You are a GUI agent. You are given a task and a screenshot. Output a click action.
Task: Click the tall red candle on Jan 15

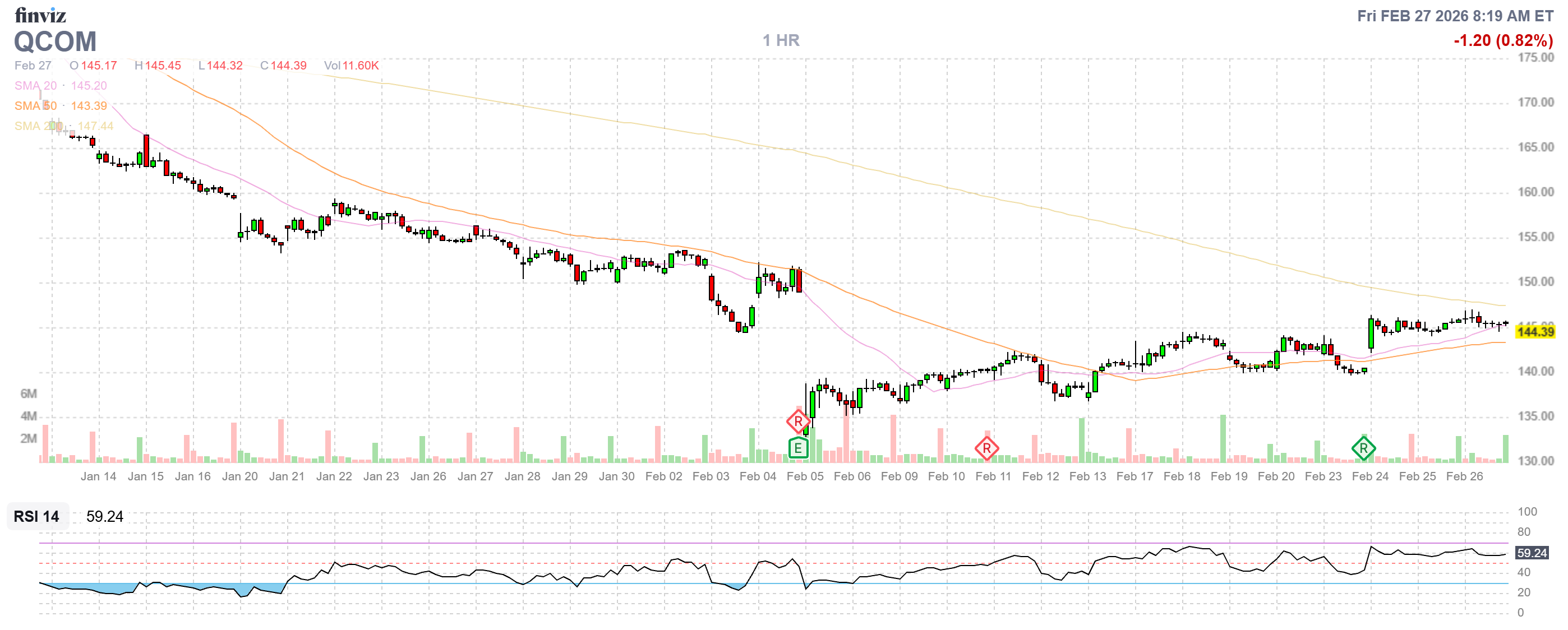(146, 150)
